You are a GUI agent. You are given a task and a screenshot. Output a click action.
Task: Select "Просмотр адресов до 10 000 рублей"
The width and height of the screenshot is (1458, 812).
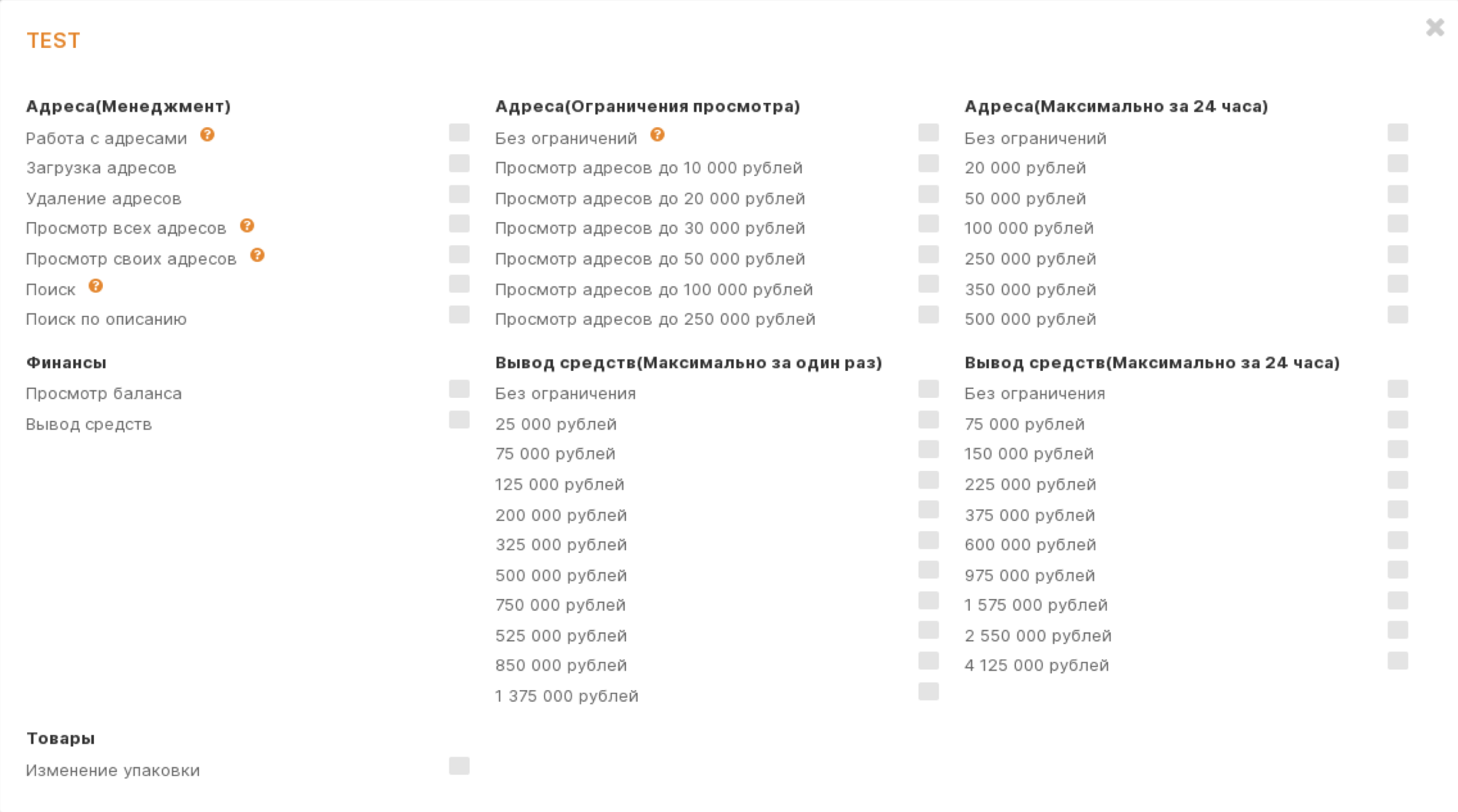(x=927, y=163)
